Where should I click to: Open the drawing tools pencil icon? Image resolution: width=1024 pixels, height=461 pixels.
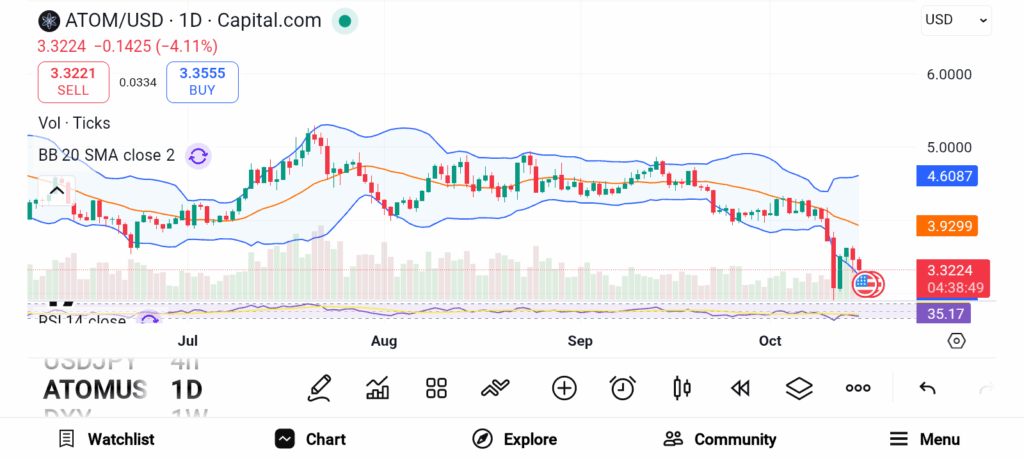[x=320, y=387]
